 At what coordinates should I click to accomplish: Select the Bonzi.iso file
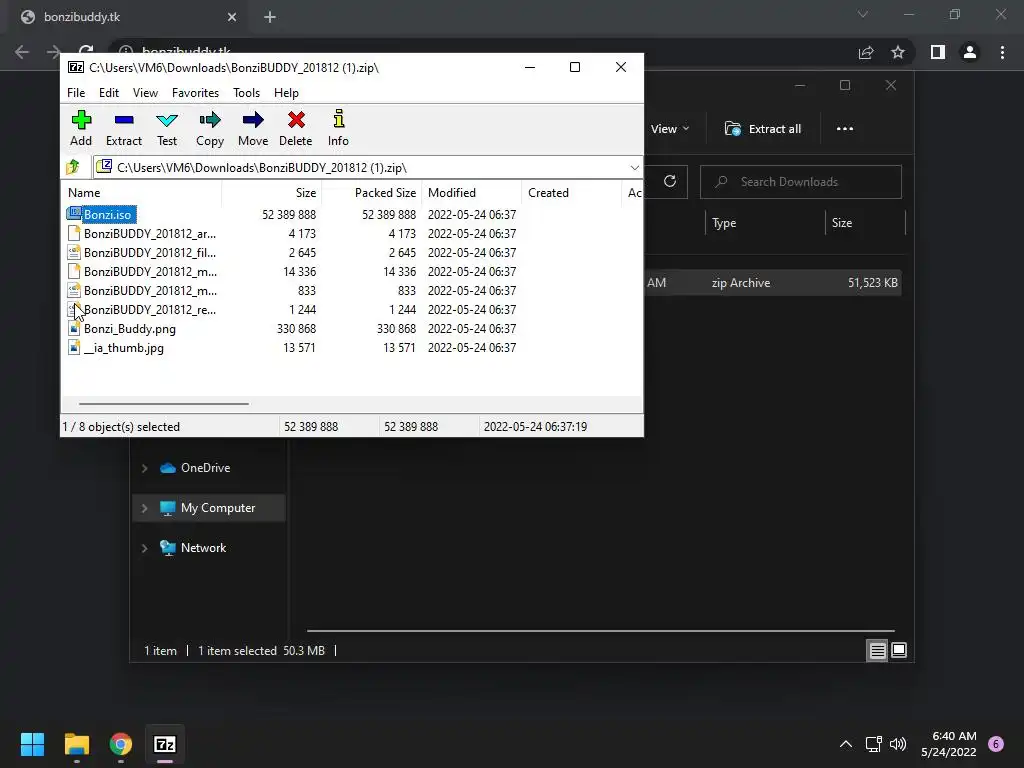(101, 214)
